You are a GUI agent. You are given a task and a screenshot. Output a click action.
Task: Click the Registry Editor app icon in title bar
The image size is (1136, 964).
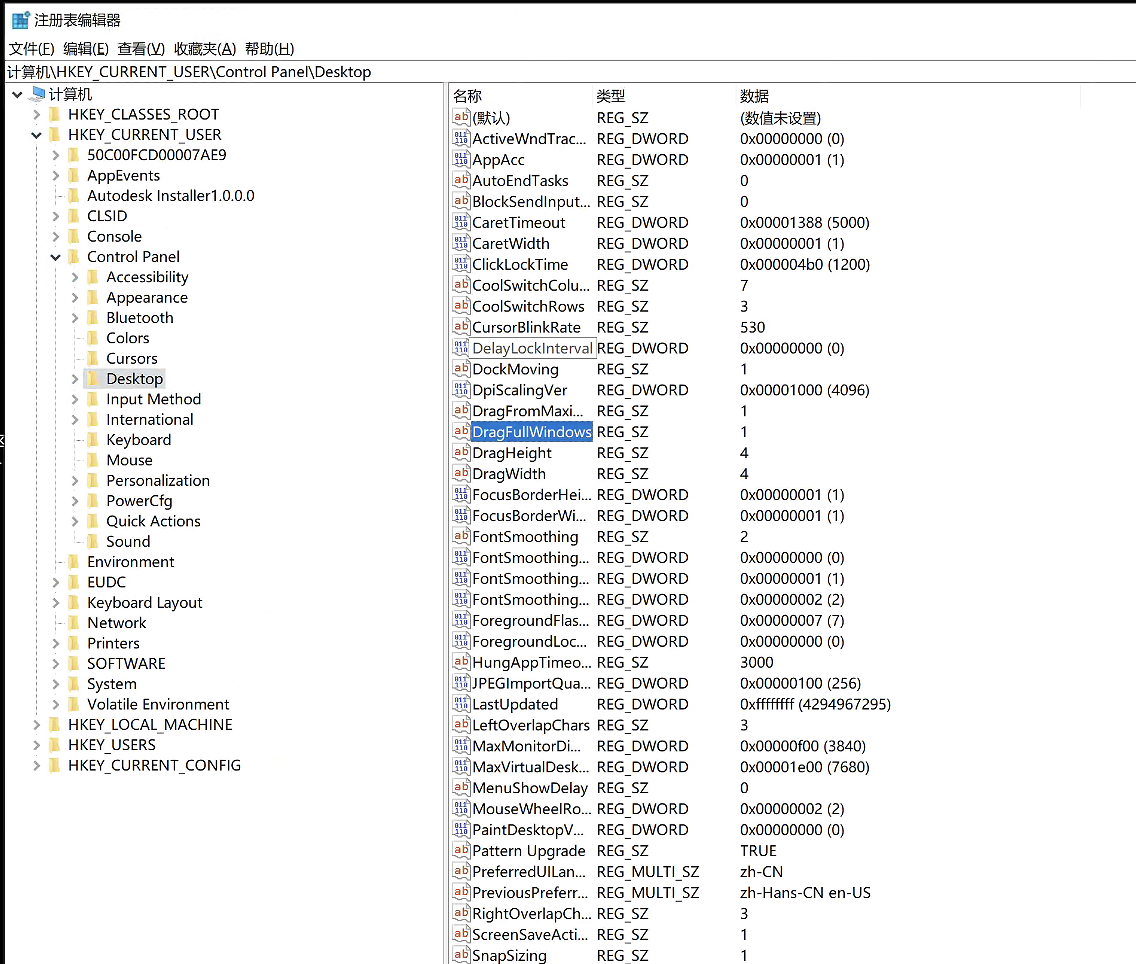pos(19,20)
